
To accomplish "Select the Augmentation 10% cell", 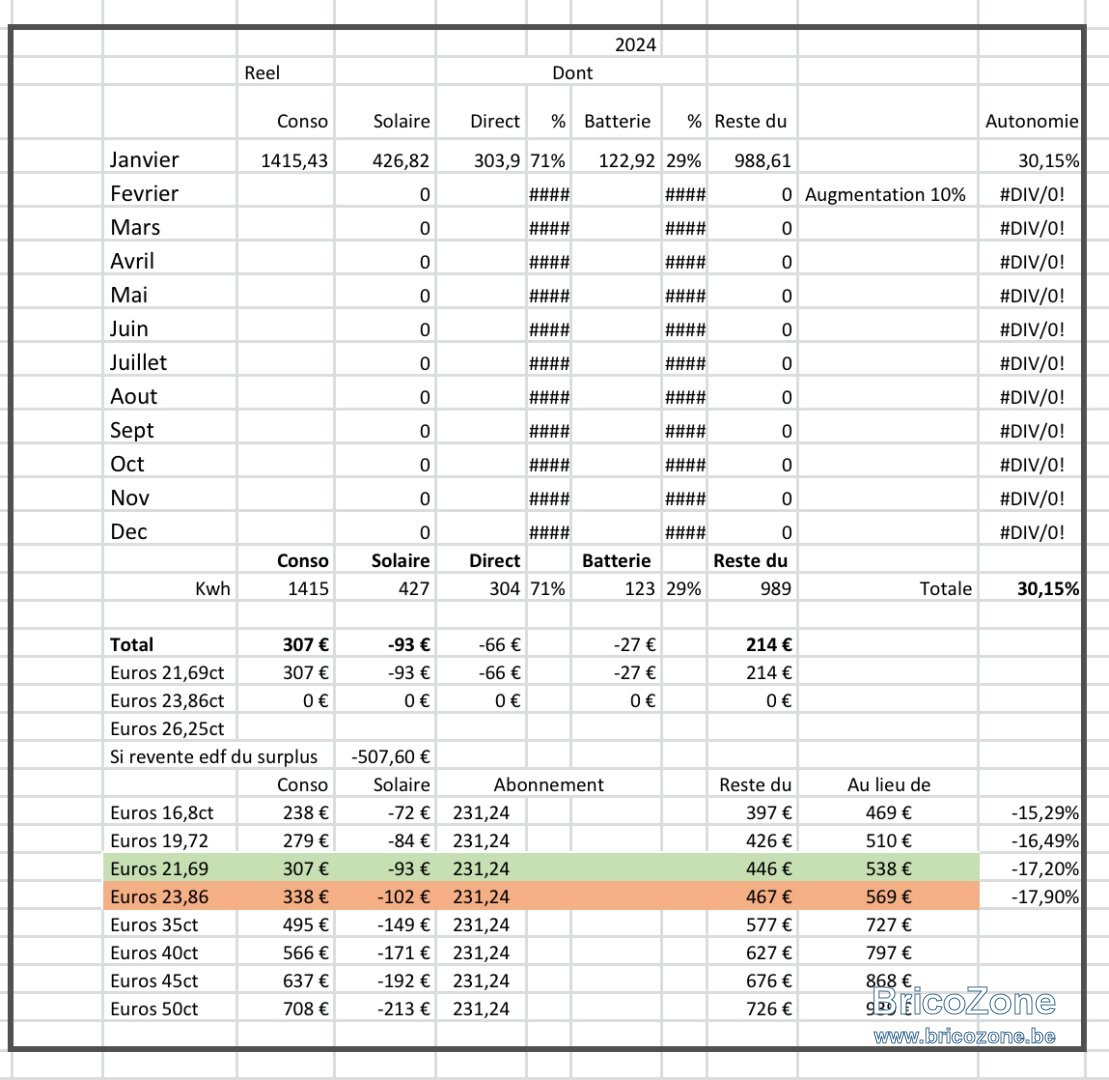I will [x=888, y=194].
